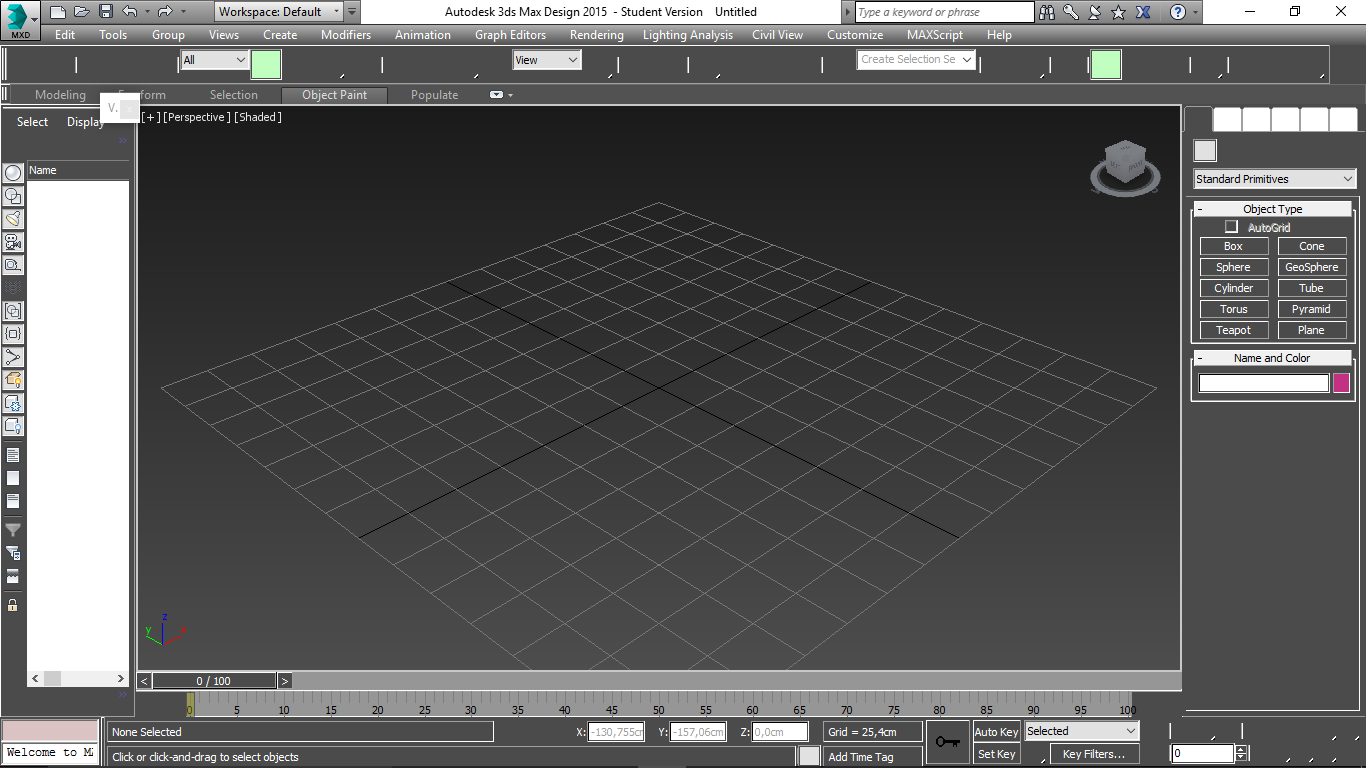Click the Open File icon
The image size is (1366, 768).
coord(81,12)
